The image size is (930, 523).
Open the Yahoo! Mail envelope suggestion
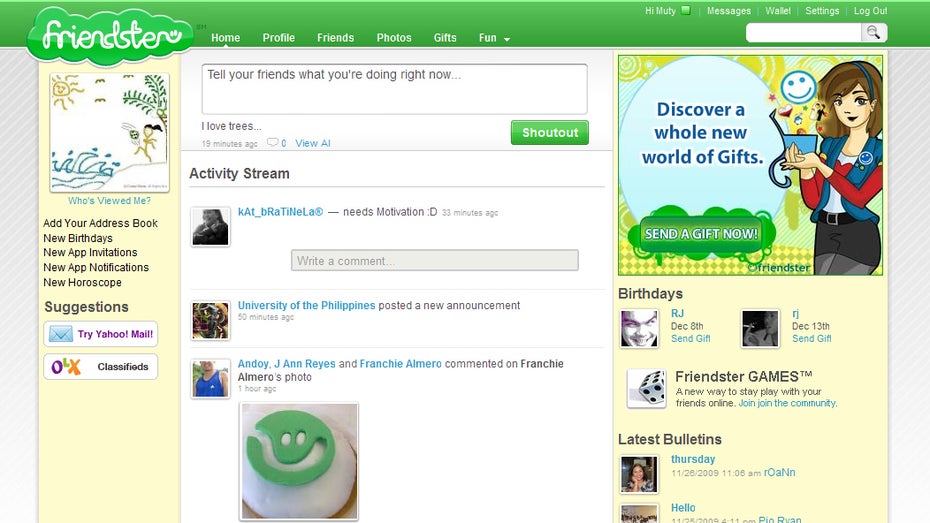tap(100, 334)
